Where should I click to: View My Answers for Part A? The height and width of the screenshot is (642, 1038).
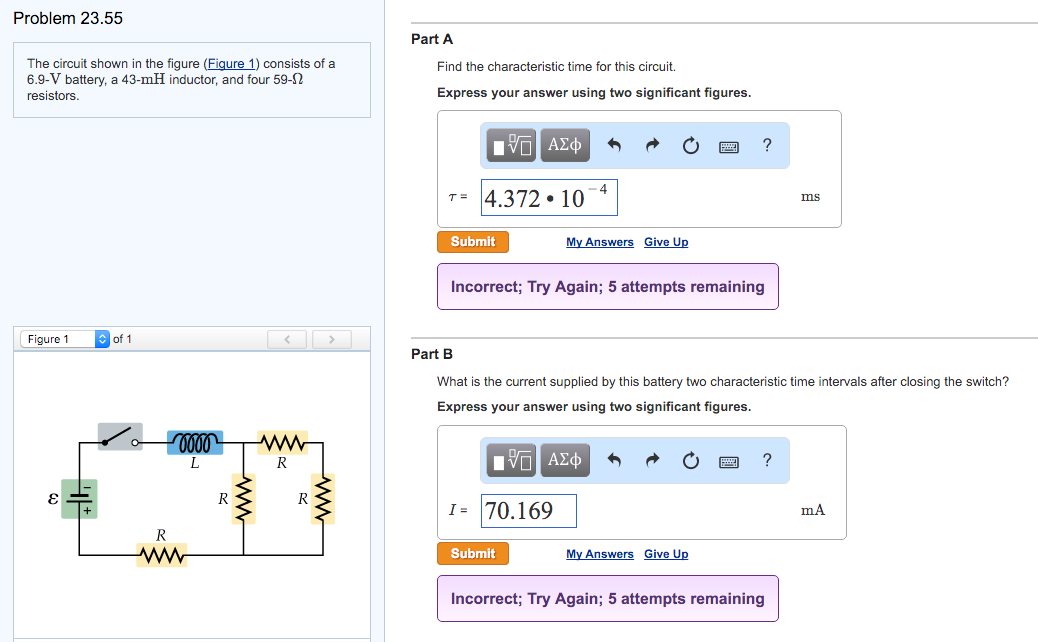[600, 242]
